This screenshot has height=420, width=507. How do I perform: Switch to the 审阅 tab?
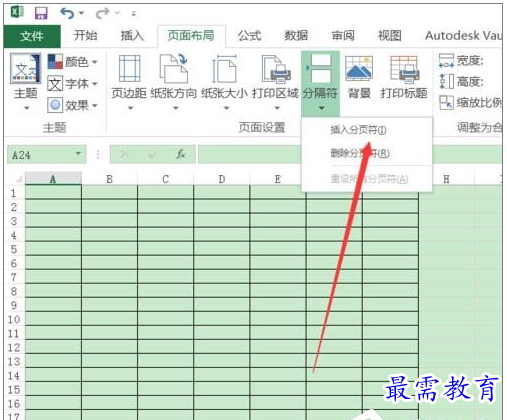[343, 35]
